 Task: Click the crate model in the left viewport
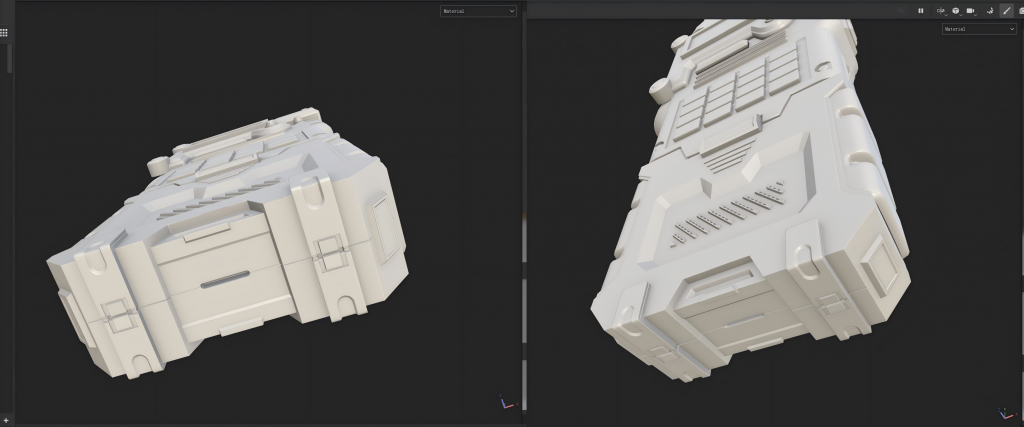(x=229, y=245)
